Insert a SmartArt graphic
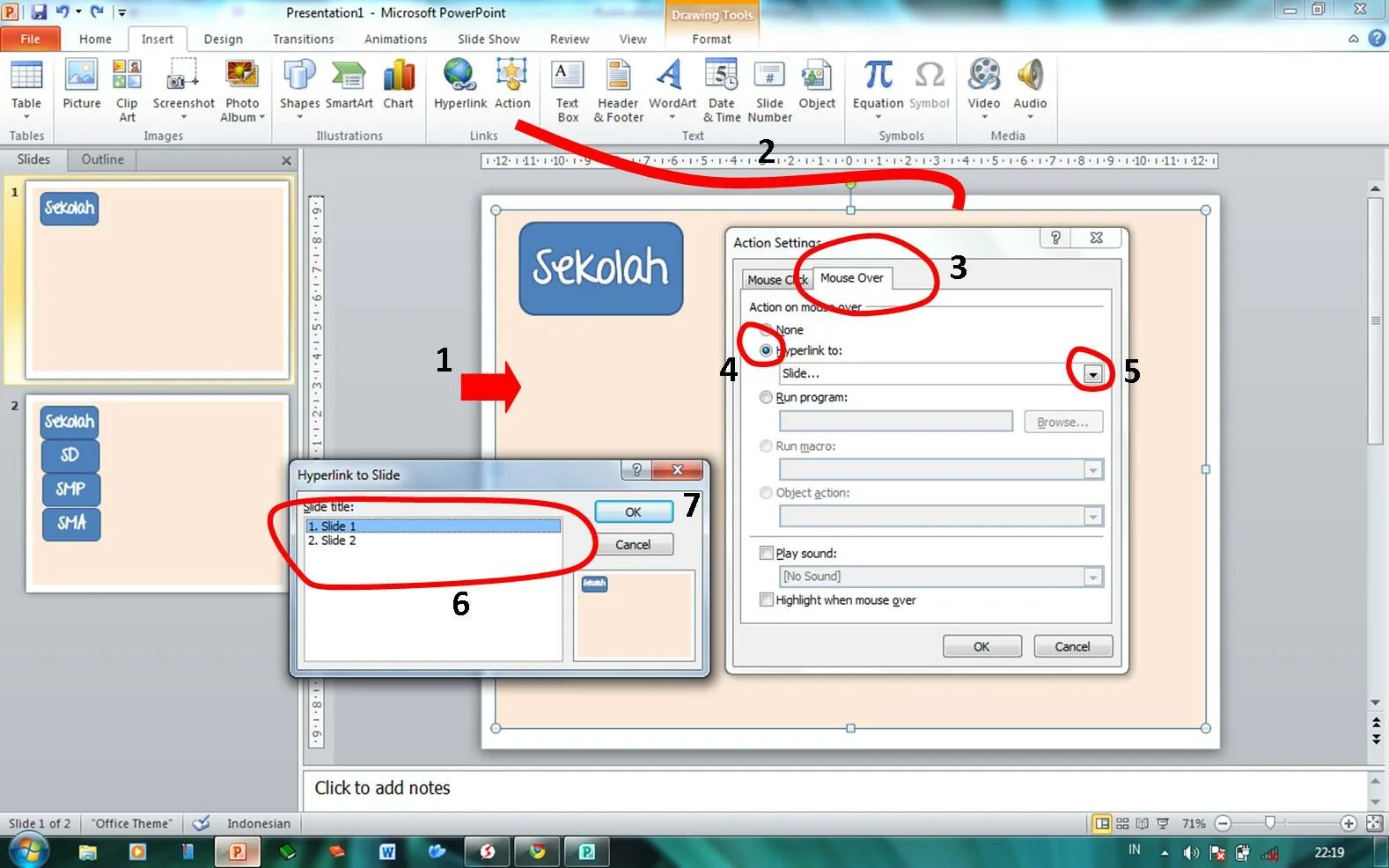 (349, 85)
